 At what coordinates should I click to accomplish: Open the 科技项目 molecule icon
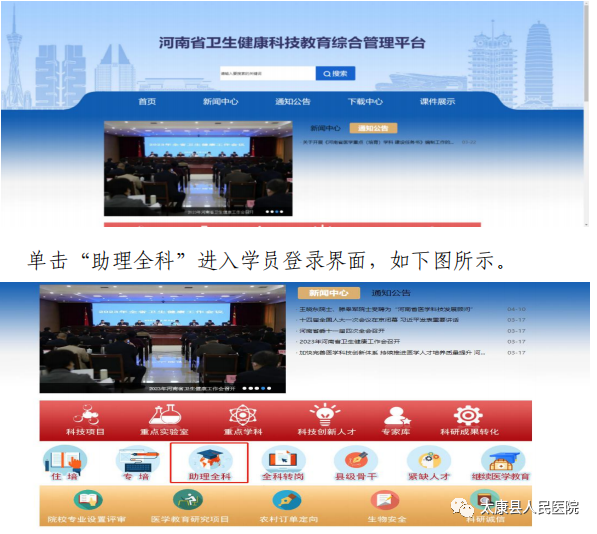tap(86, 414)
